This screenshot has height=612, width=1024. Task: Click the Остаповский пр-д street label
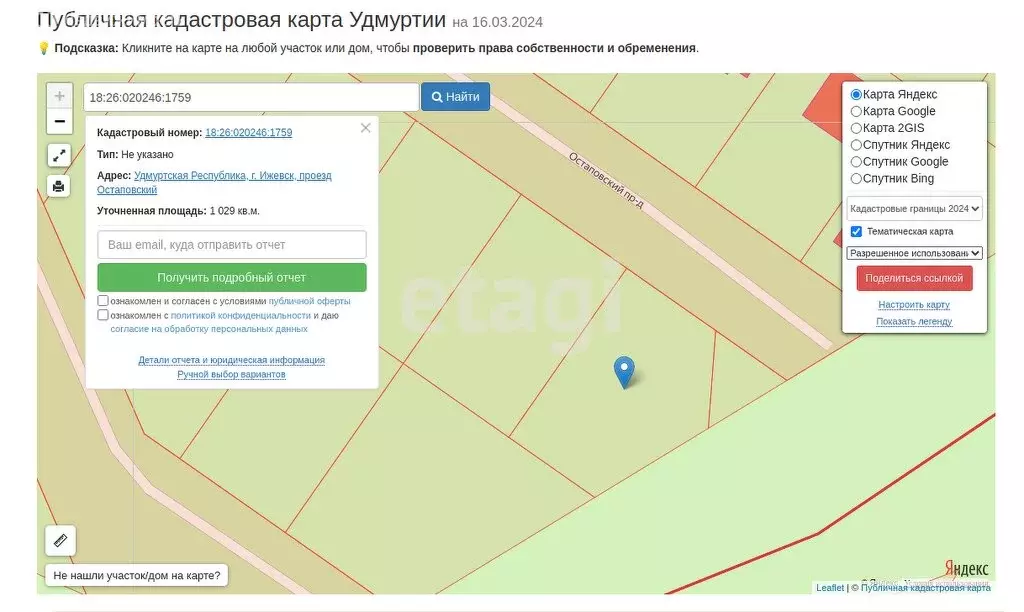point(606,181)
